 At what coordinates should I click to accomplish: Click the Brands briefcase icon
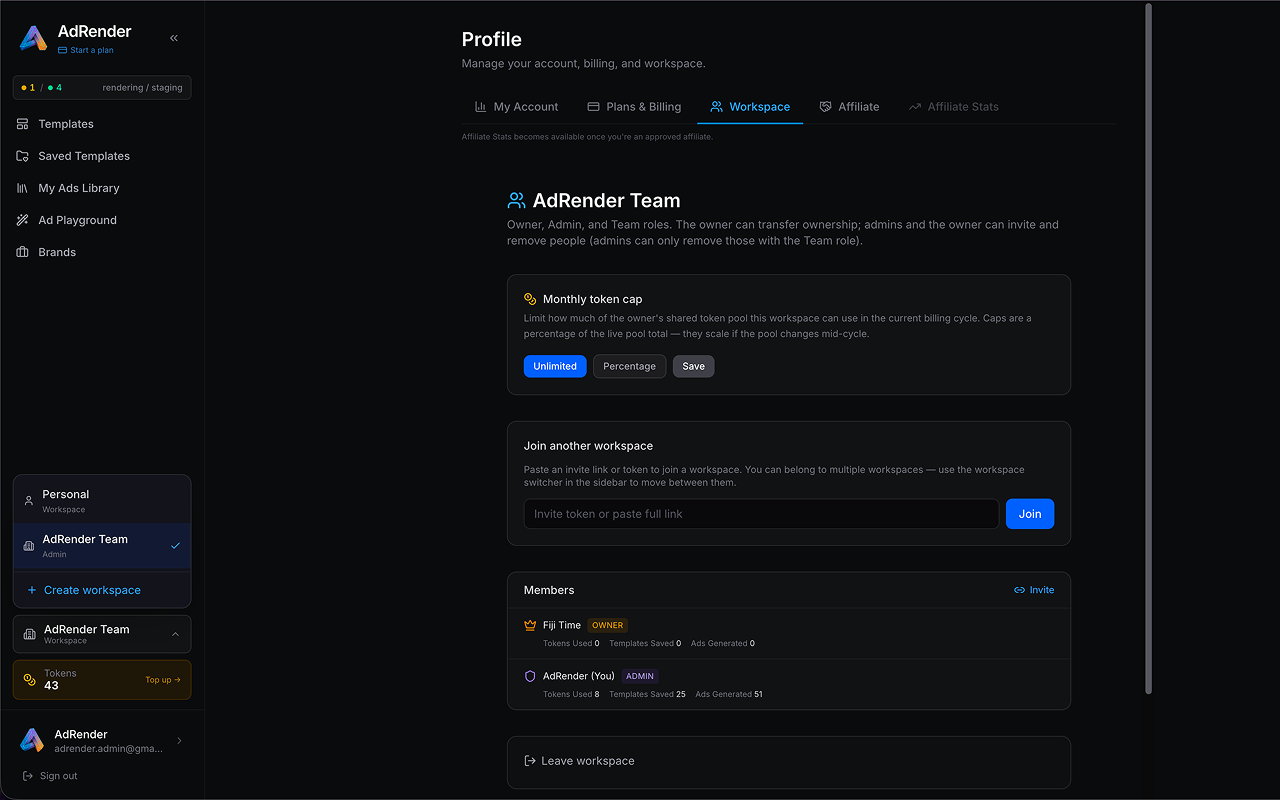tap(22, 252)
